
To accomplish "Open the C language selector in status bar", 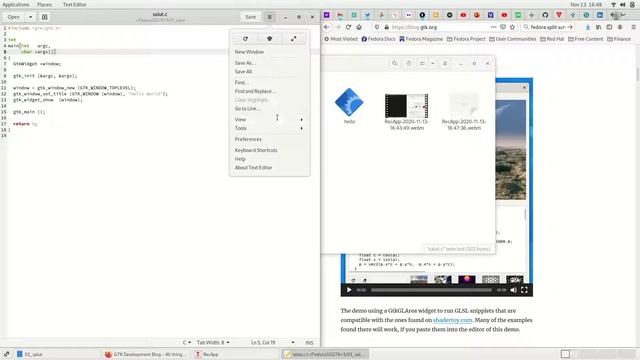I will pos(187,342).
